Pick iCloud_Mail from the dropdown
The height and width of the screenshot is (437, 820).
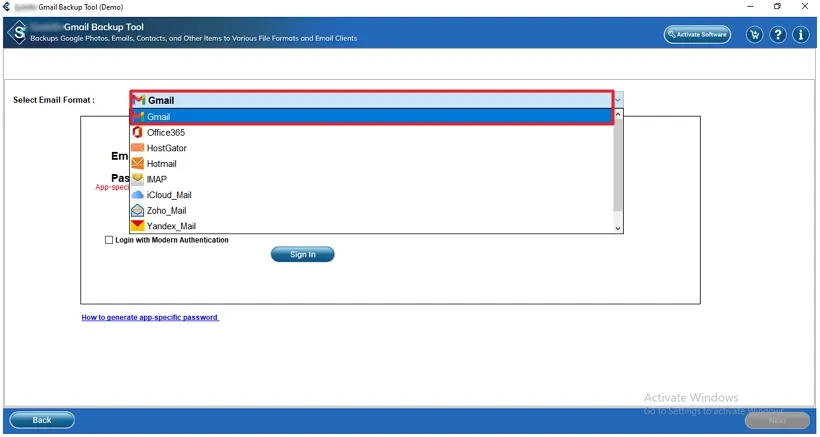tap(372, 195)
